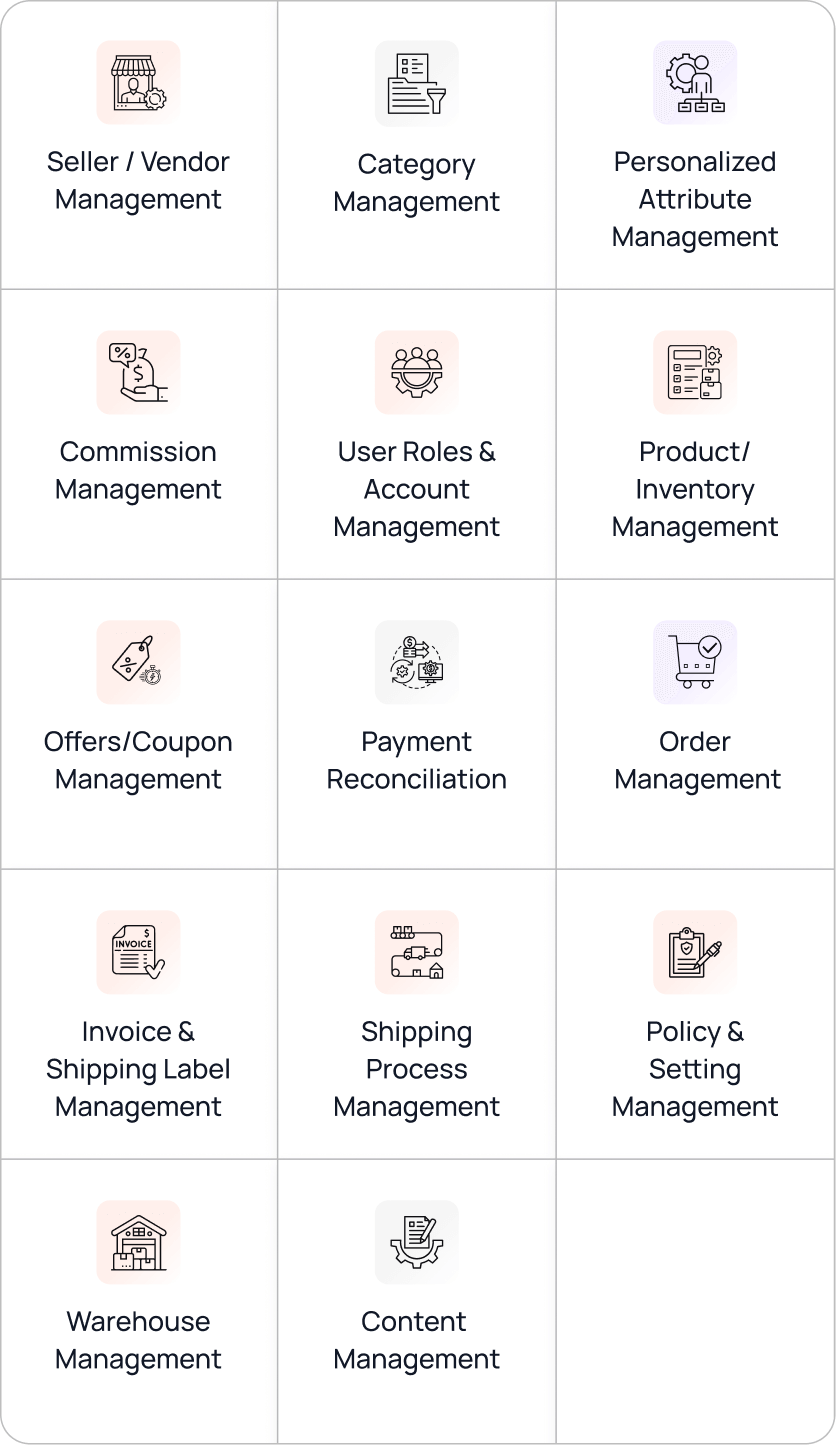This screenshot has height=1445, width=836.
Task: Open the "Commission Management" text label
Action: 138,470
